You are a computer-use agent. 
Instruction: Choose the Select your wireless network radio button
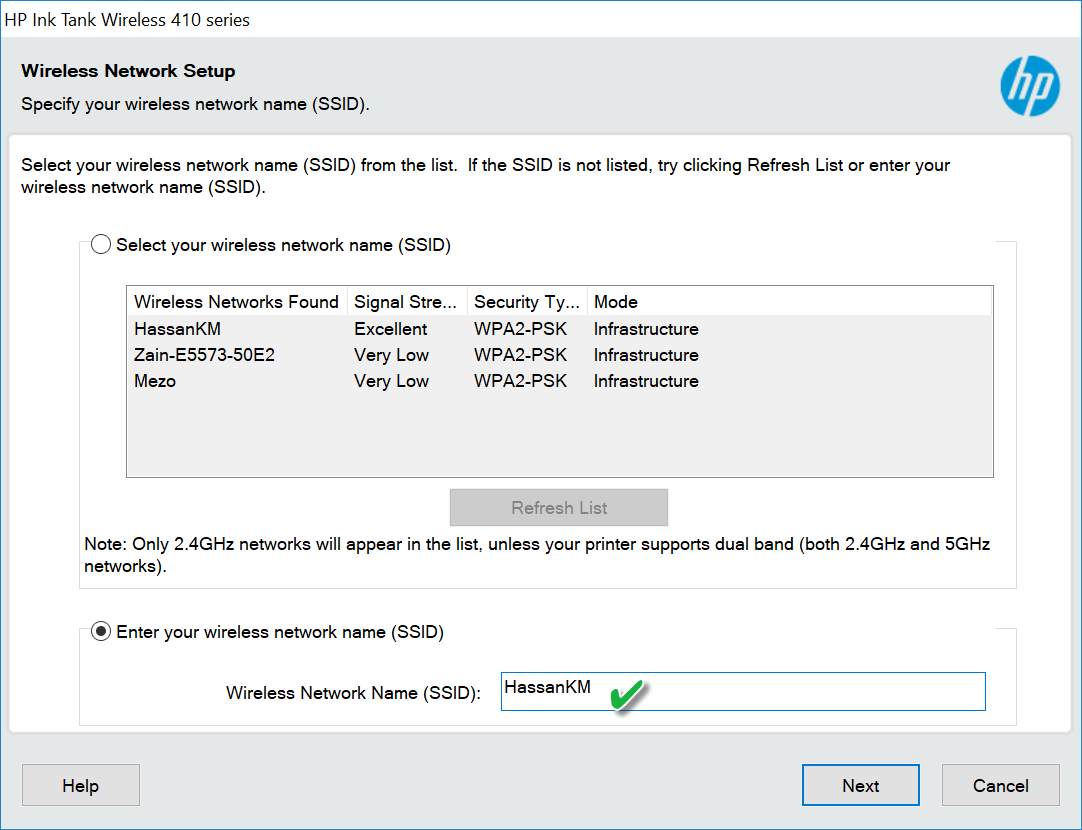tap(101, 245)
